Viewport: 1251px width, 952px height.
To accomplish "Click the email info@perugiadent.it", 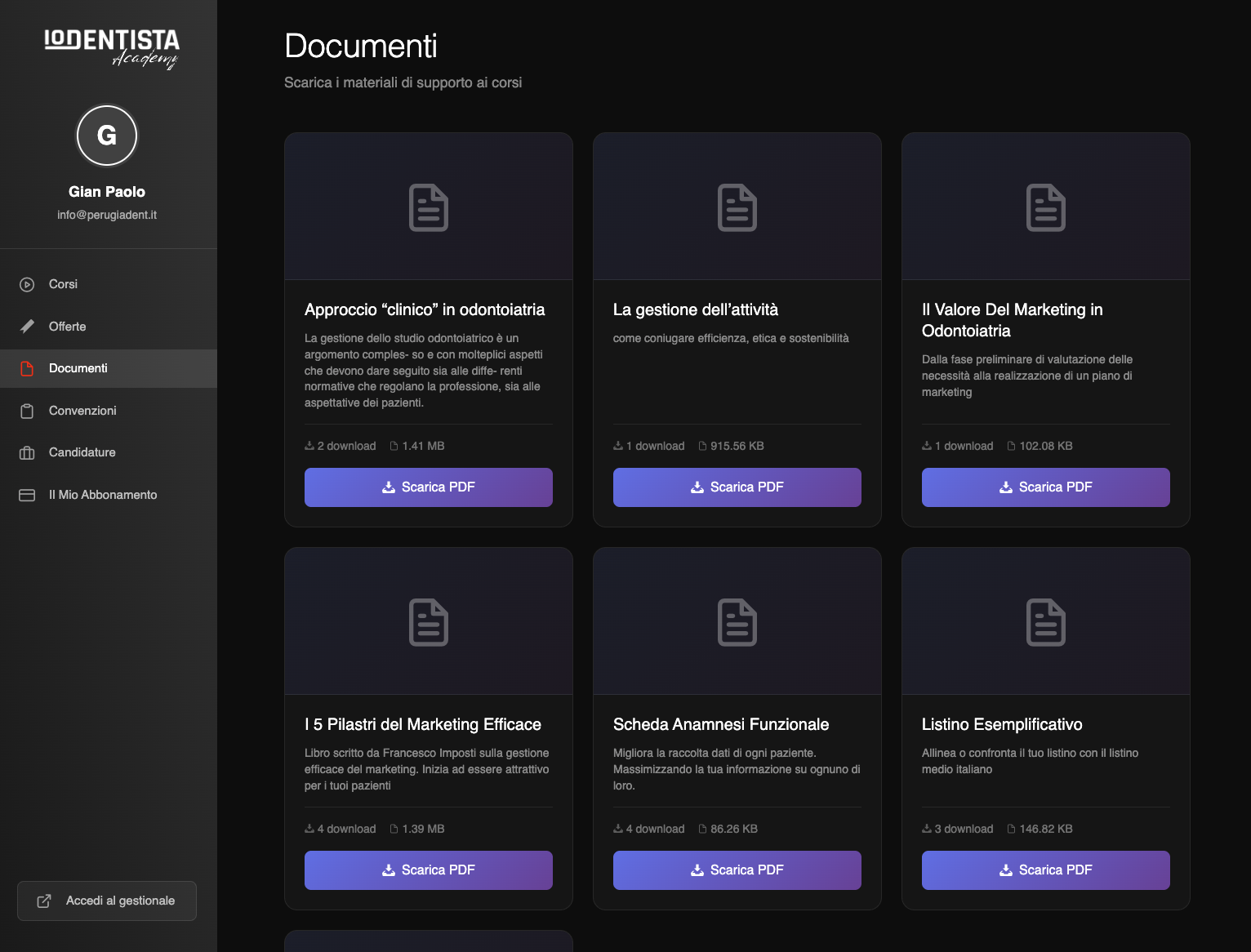I will point(106,215).
